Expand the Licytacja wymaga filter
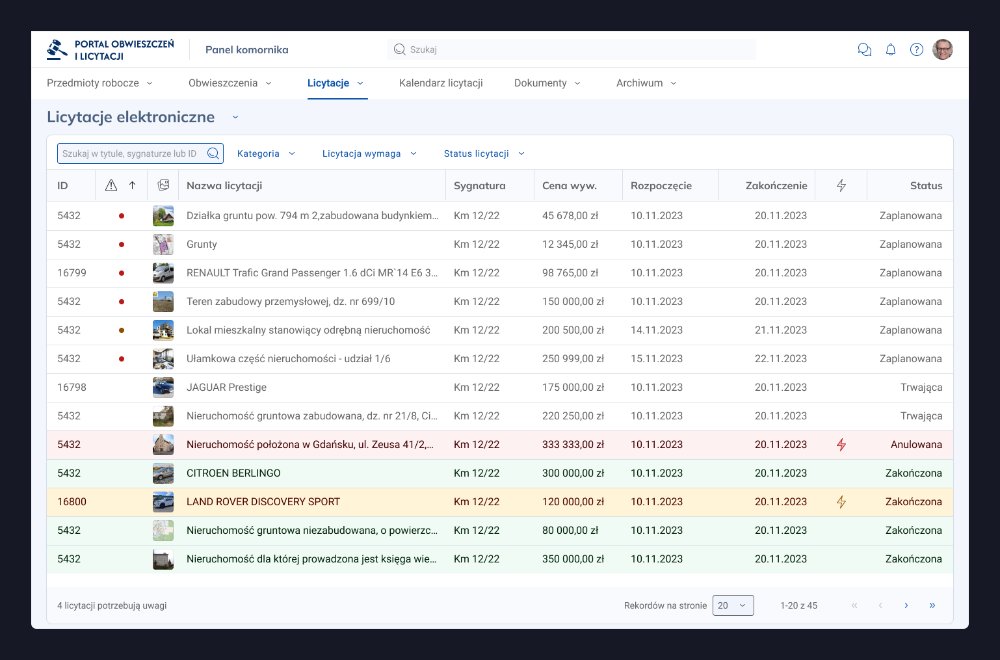1000x660 pixels. (369, 154)
